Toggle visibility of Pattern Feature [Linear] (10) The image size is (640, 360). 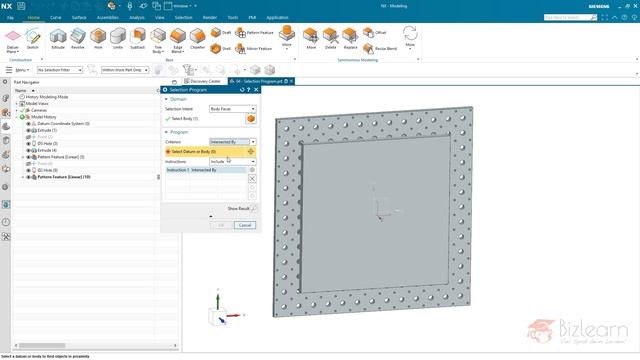coord(29,177)
